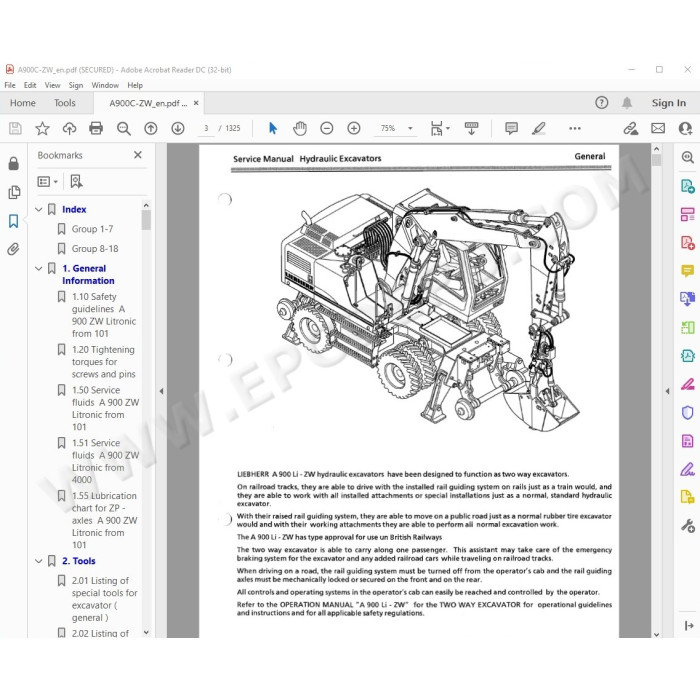Open the Edit menu

[30, 85]
